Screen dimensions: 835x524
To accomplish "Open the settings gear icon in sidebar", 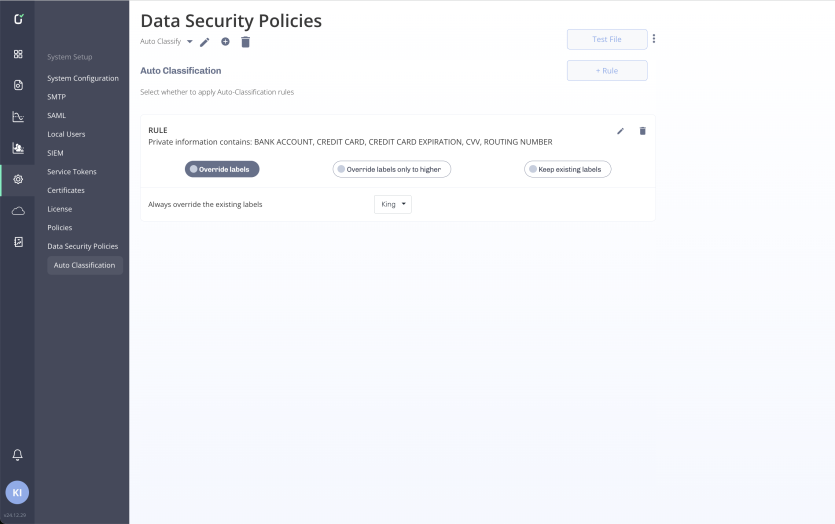I will (18, 179).
